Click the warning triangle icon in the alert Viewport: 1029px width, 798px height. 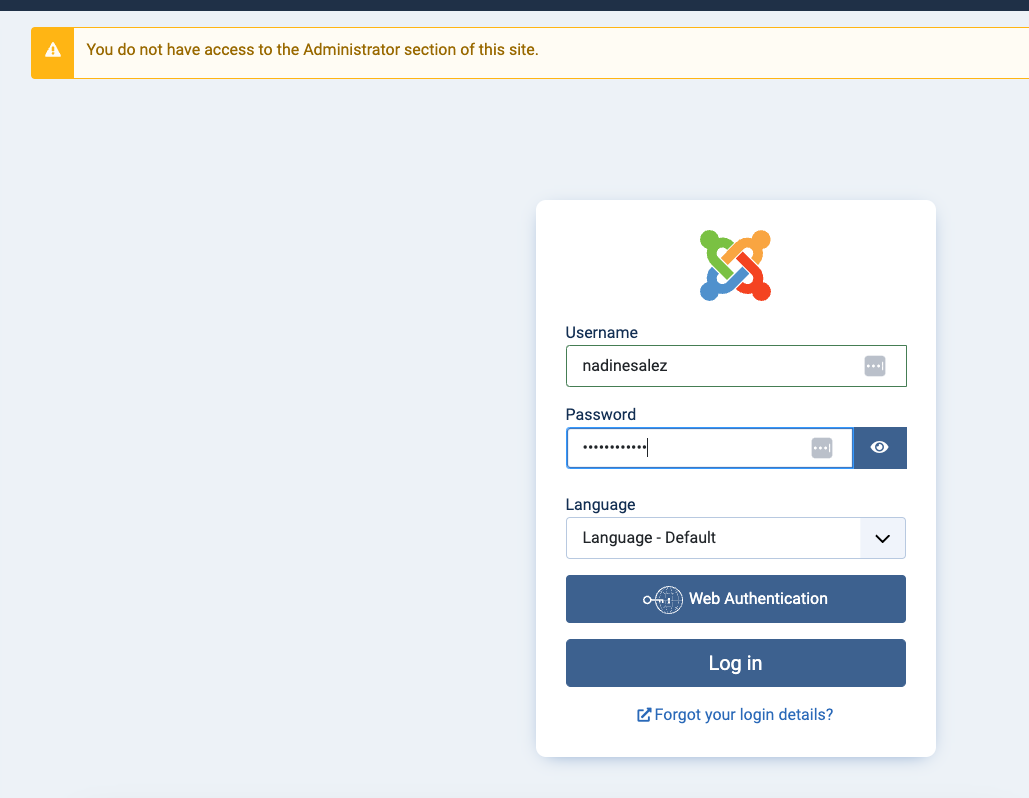pyautogui.click(x=52, y=50)
